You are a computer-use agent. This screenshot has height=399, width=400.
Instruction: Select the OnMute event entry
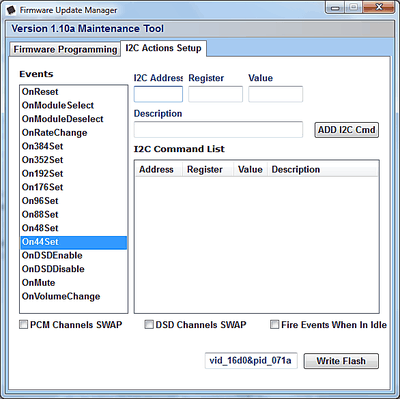pos(74,283)
